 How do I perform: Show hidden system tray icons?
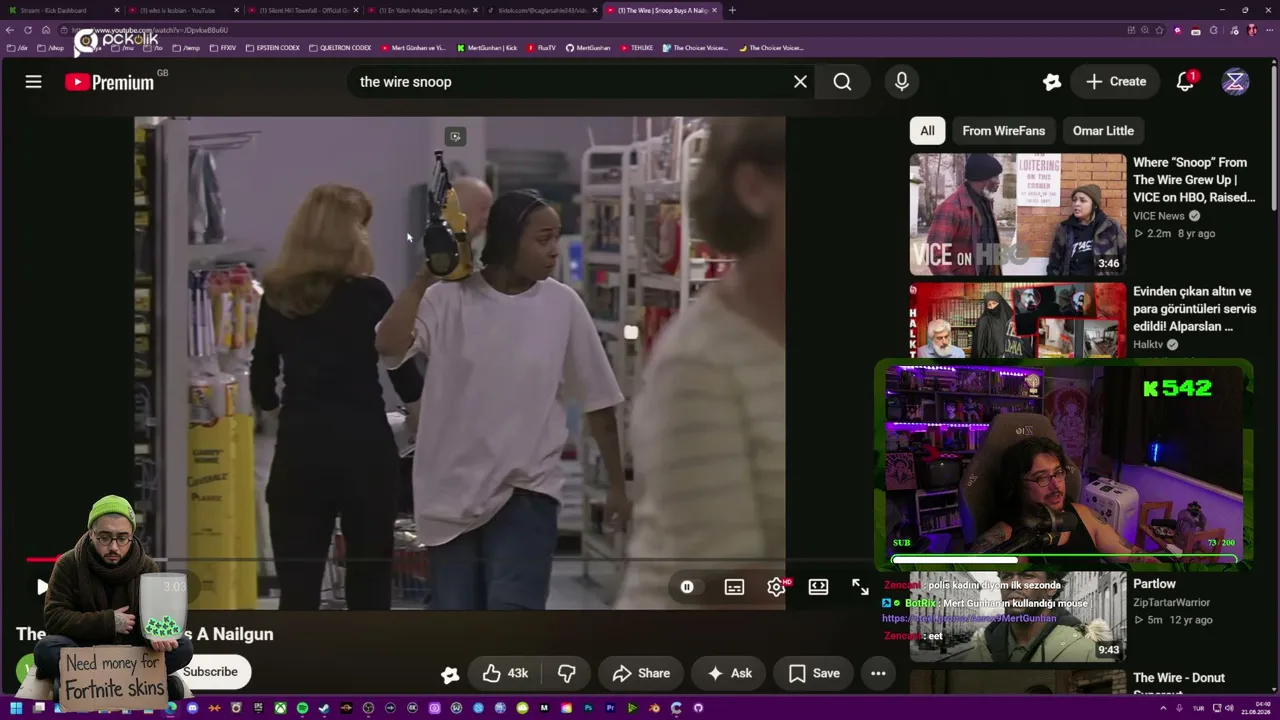tap(1165, 708)
